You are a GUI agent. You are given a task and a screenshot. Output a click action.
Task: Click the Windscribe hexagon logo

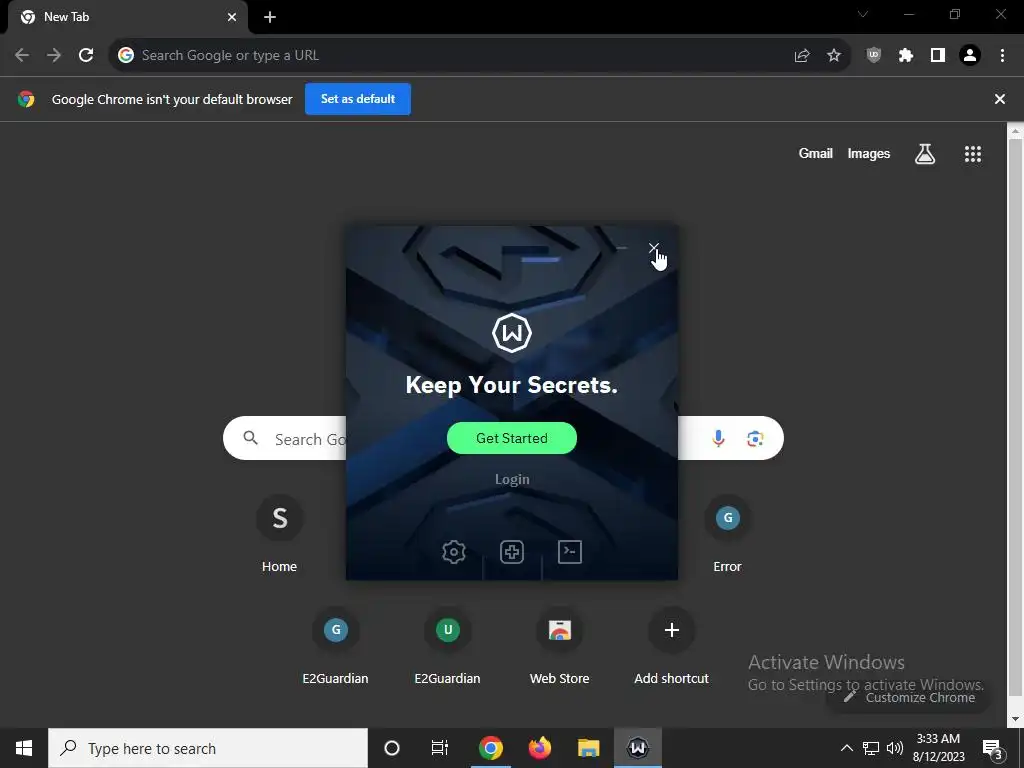[511, 333]
